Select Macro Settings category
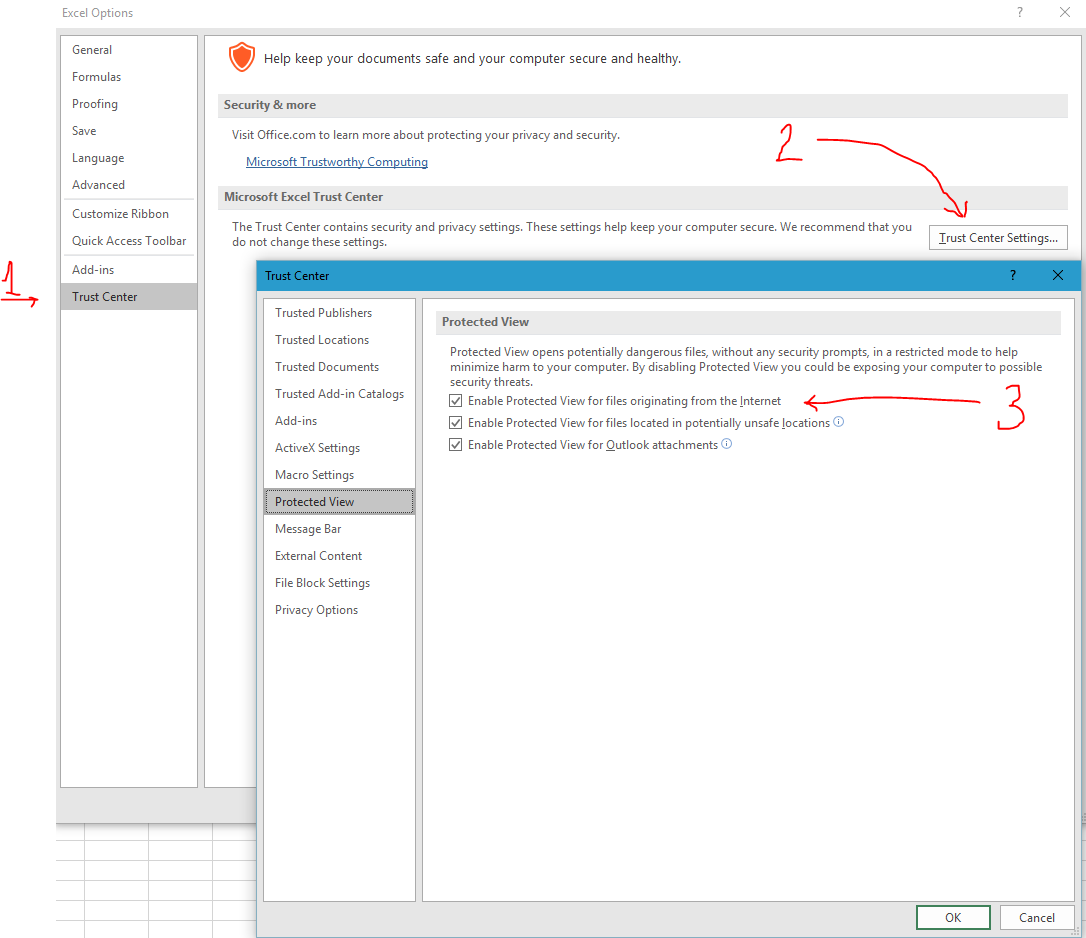1086x938 pixels. [314, 475]
